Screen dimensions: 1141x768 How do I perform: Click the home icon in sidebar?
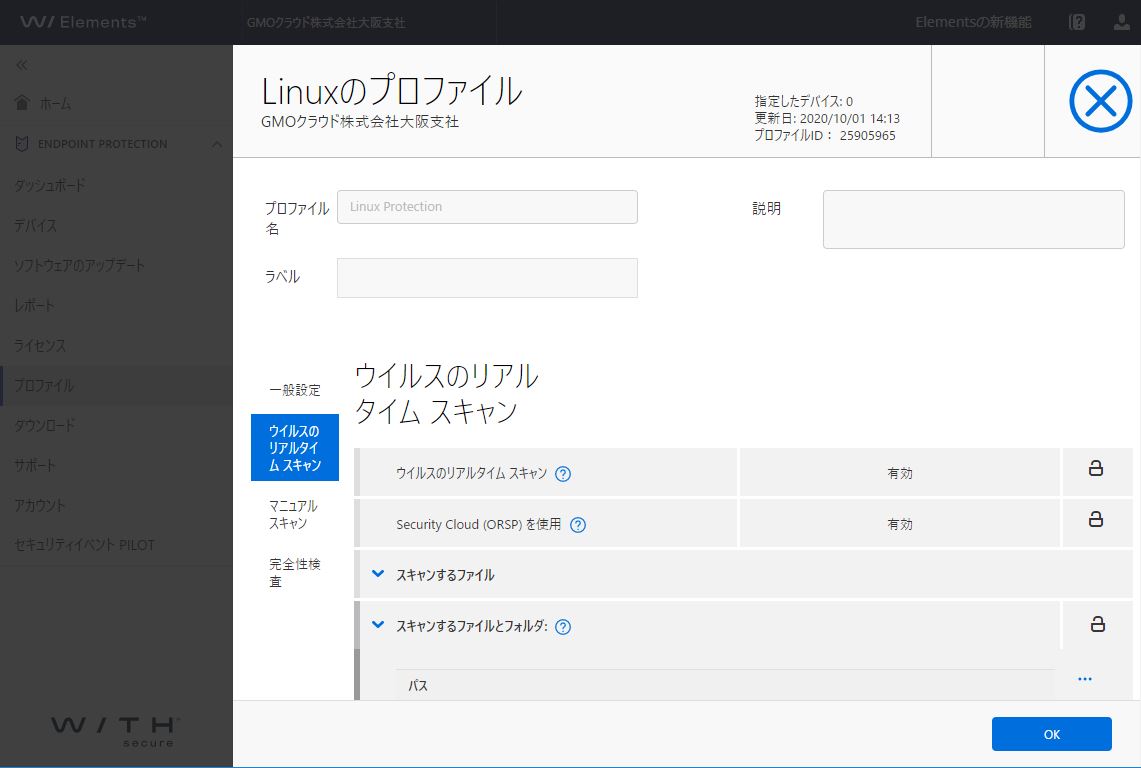pyautogui.click(x=23, y=103)
